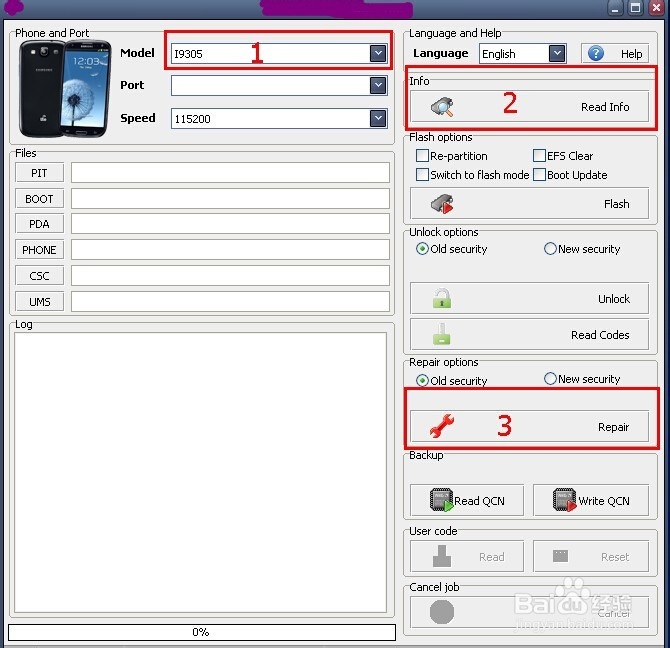Click the User code Read icon
This screenshot has width=670, height=648.
[x=442, y=556]
